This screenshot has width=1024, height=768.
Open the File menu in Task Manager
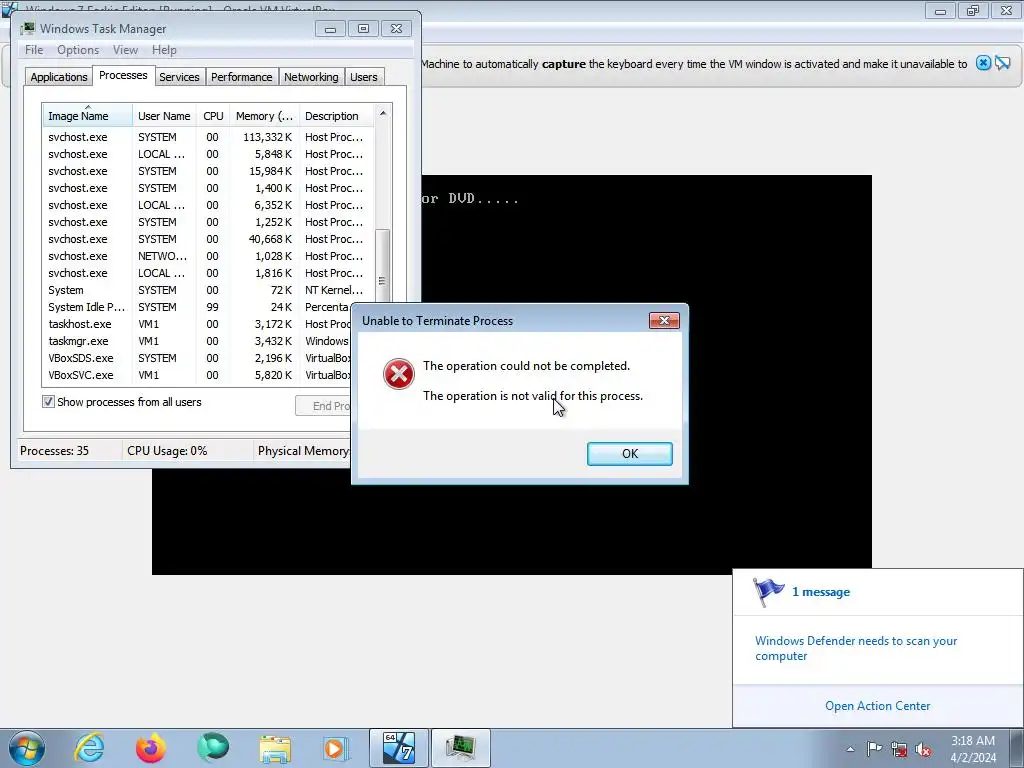pyautogui.click(x=34, y=50)
